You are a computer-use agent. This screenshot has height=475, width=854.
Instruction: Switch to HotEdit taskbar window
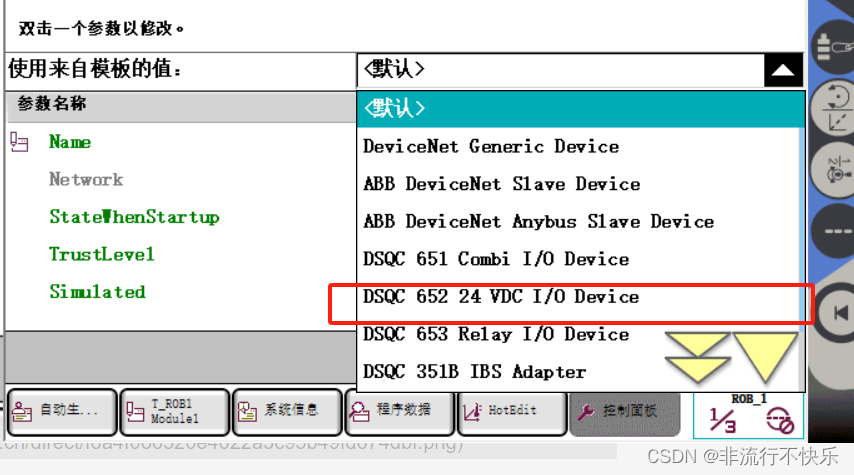coord(512,412)
